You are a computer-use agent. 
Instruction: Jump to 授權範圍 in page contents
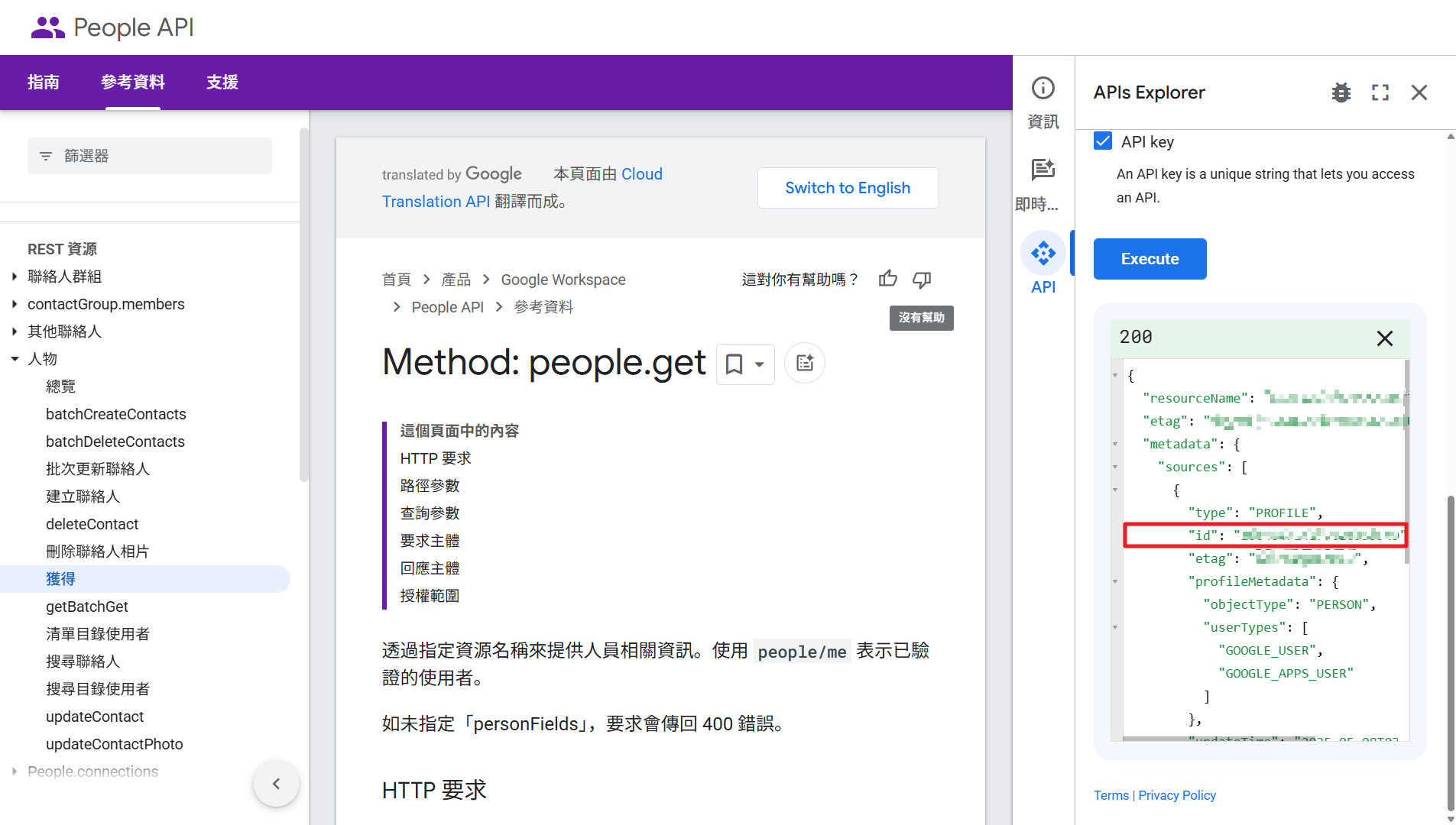click(x=430, y=596)
